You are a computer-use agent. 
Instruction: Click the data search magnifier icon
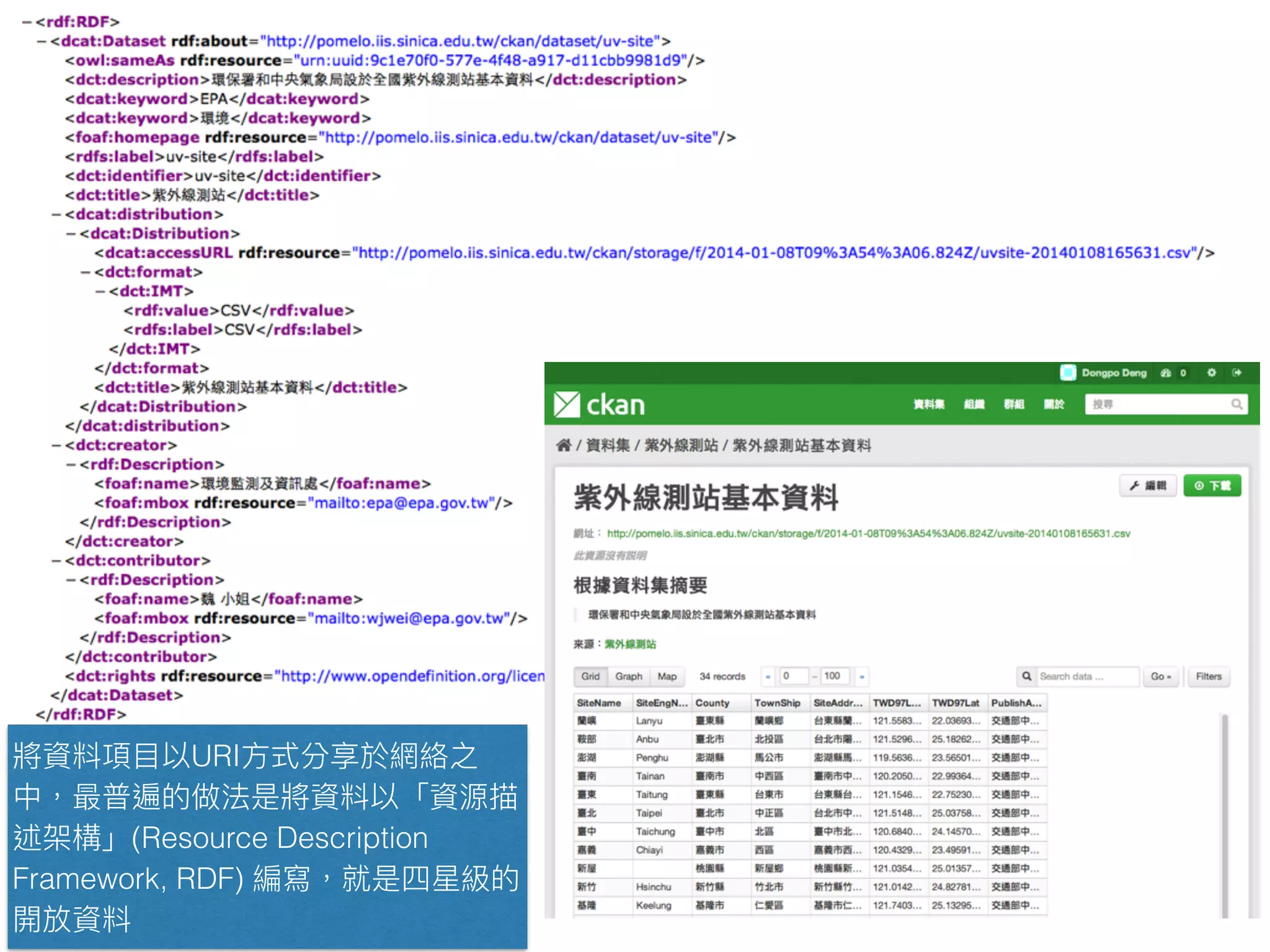click(1027, 676)
